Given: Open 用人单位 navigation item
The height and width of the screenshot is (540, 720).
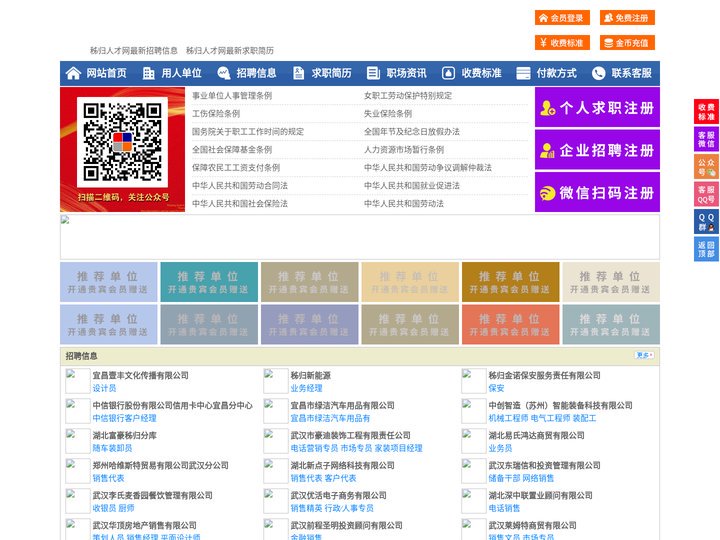Looking at the screenshot, I should 181,73.
